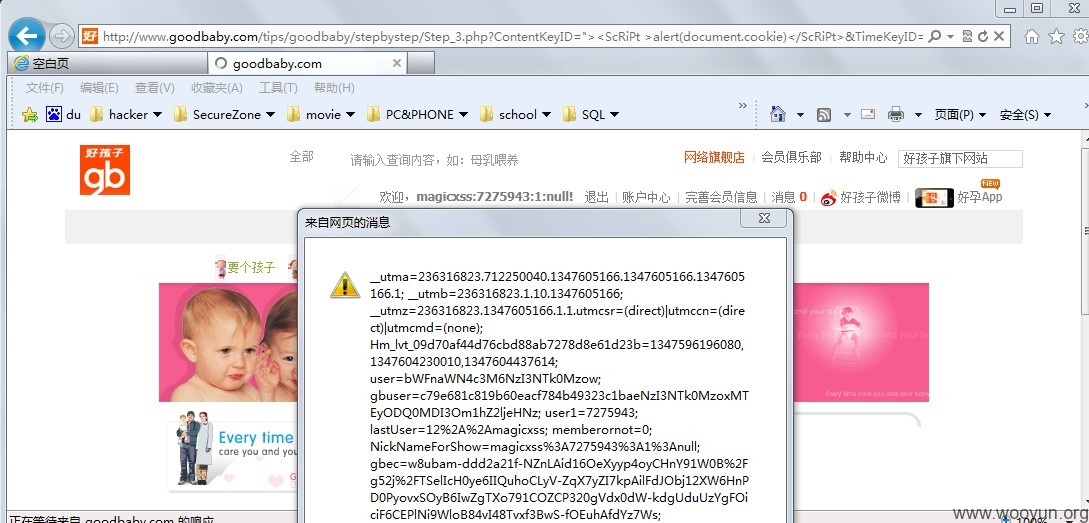Open the 查看(V) menu
Screen dimensions: 1089x523
(x=155, y=88)
